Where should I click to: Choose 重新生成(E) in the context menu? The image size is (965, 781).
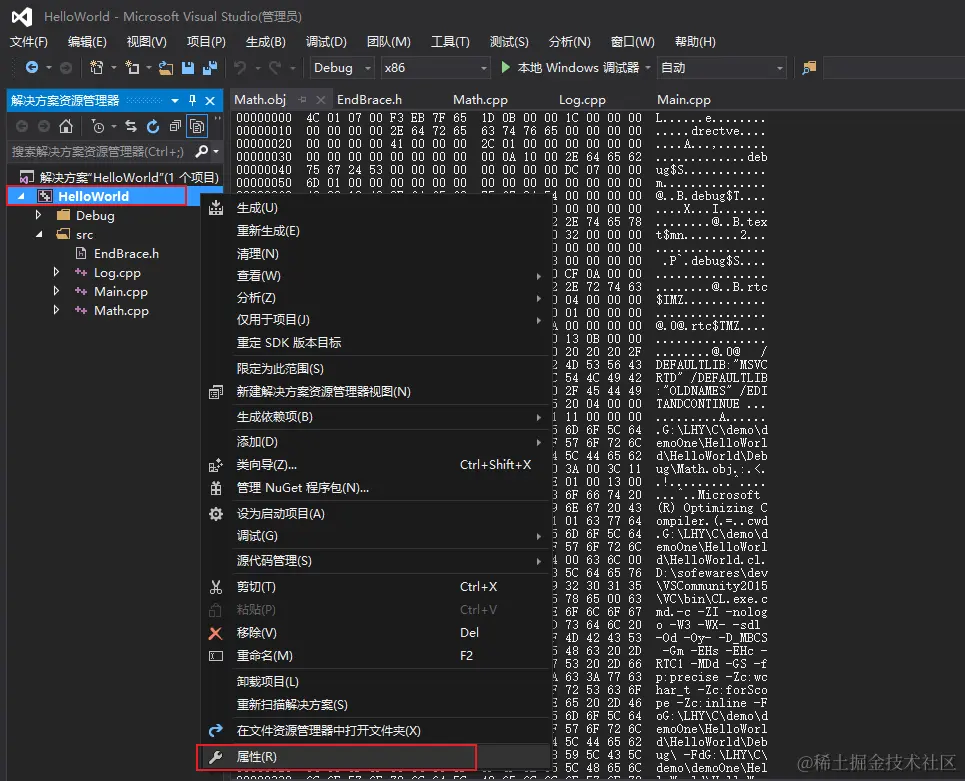[376, 231]
